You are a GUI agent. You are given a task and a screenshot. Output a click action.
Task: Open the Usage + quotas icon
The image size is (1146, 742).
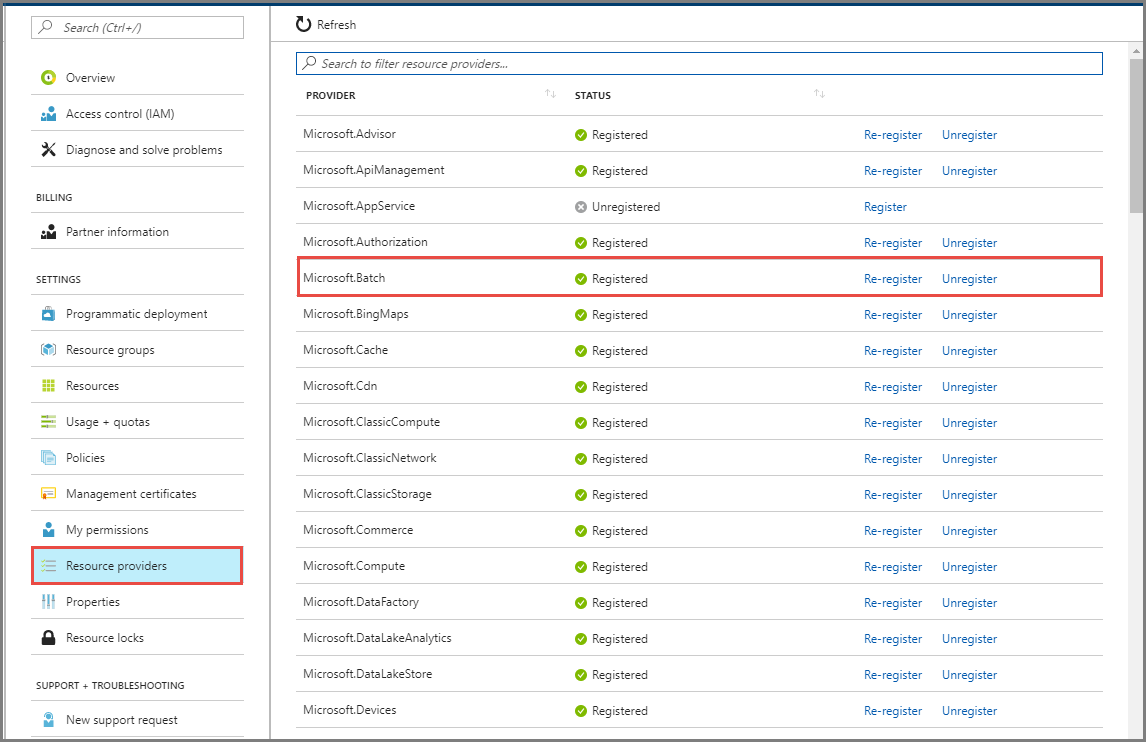click(x=48, y=422)
